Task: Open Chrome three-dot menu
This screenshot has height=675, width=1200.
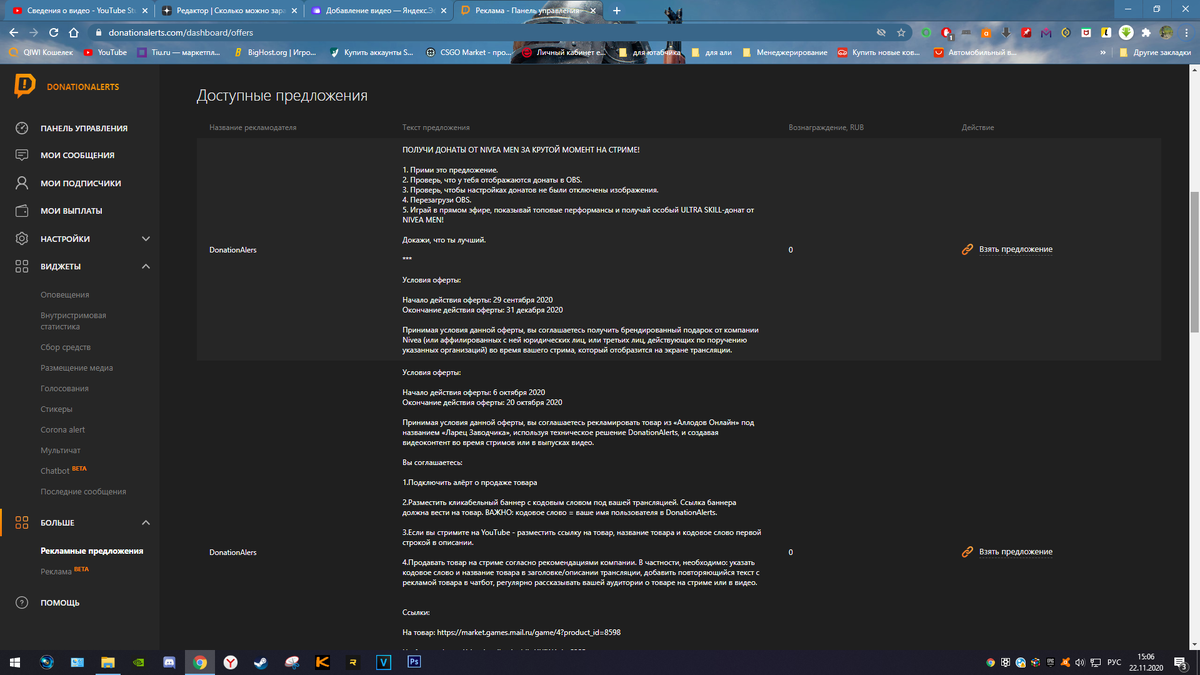Action: 1187,32
